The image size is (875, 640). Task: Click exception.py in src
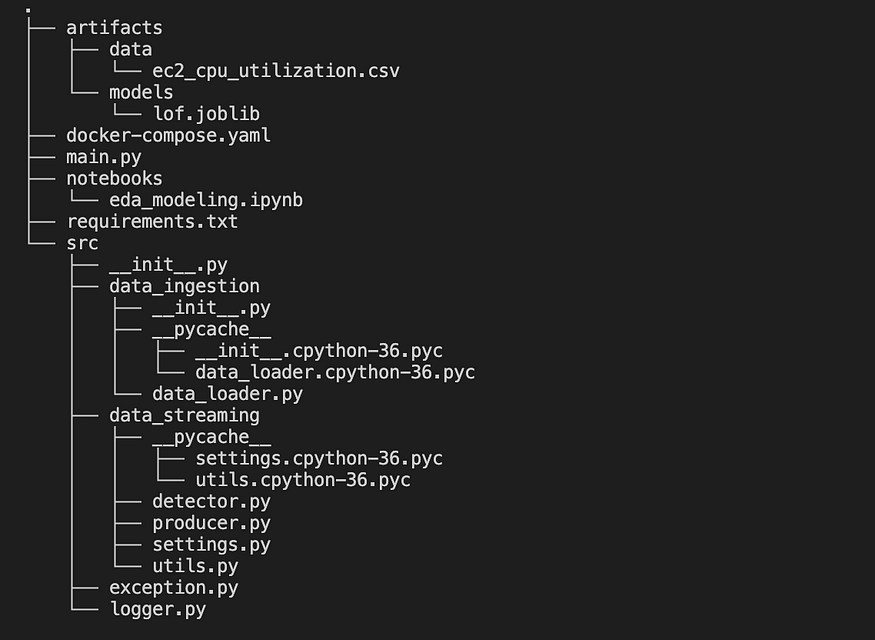pyautogui.click(x=173, y=587)
